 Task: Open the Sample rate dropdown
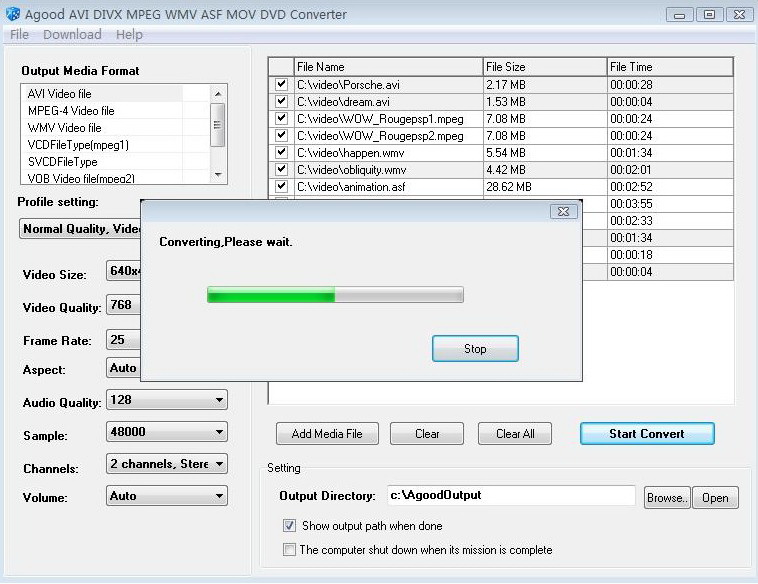coord(167,432)
